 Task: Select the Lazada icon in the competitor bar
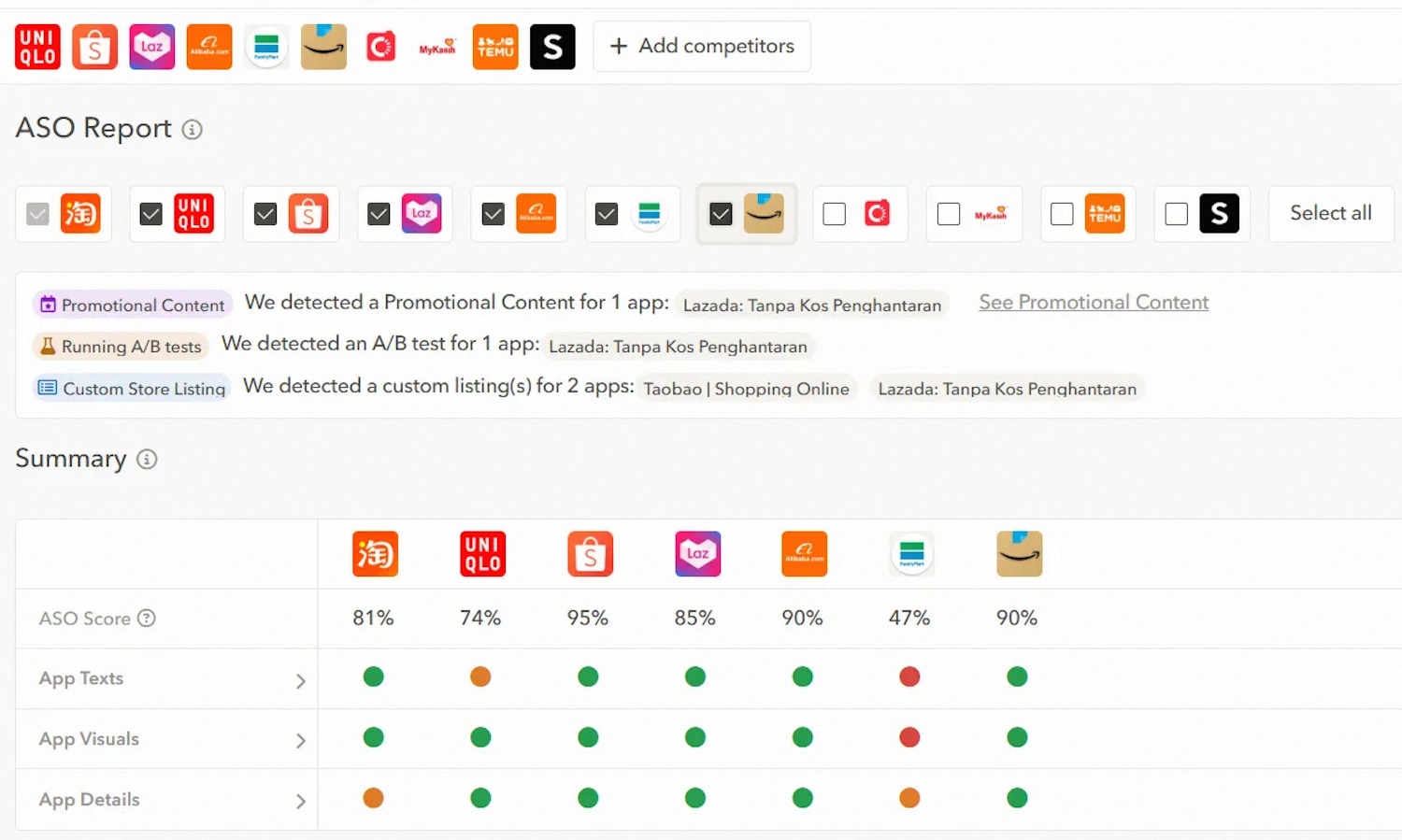(x=152, y=47)
